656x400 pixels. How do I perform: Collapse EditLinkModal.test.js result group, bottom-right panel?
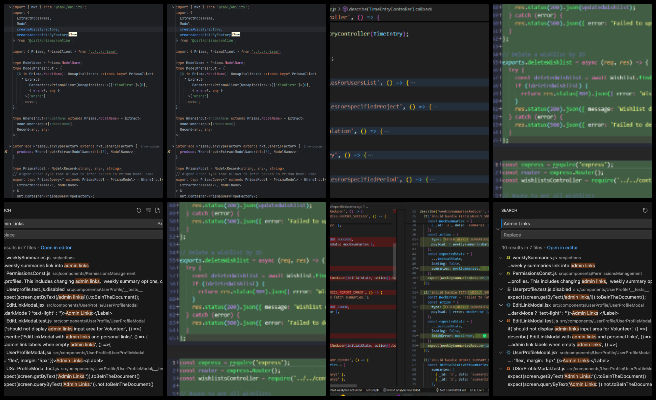[x=501, y=321]
